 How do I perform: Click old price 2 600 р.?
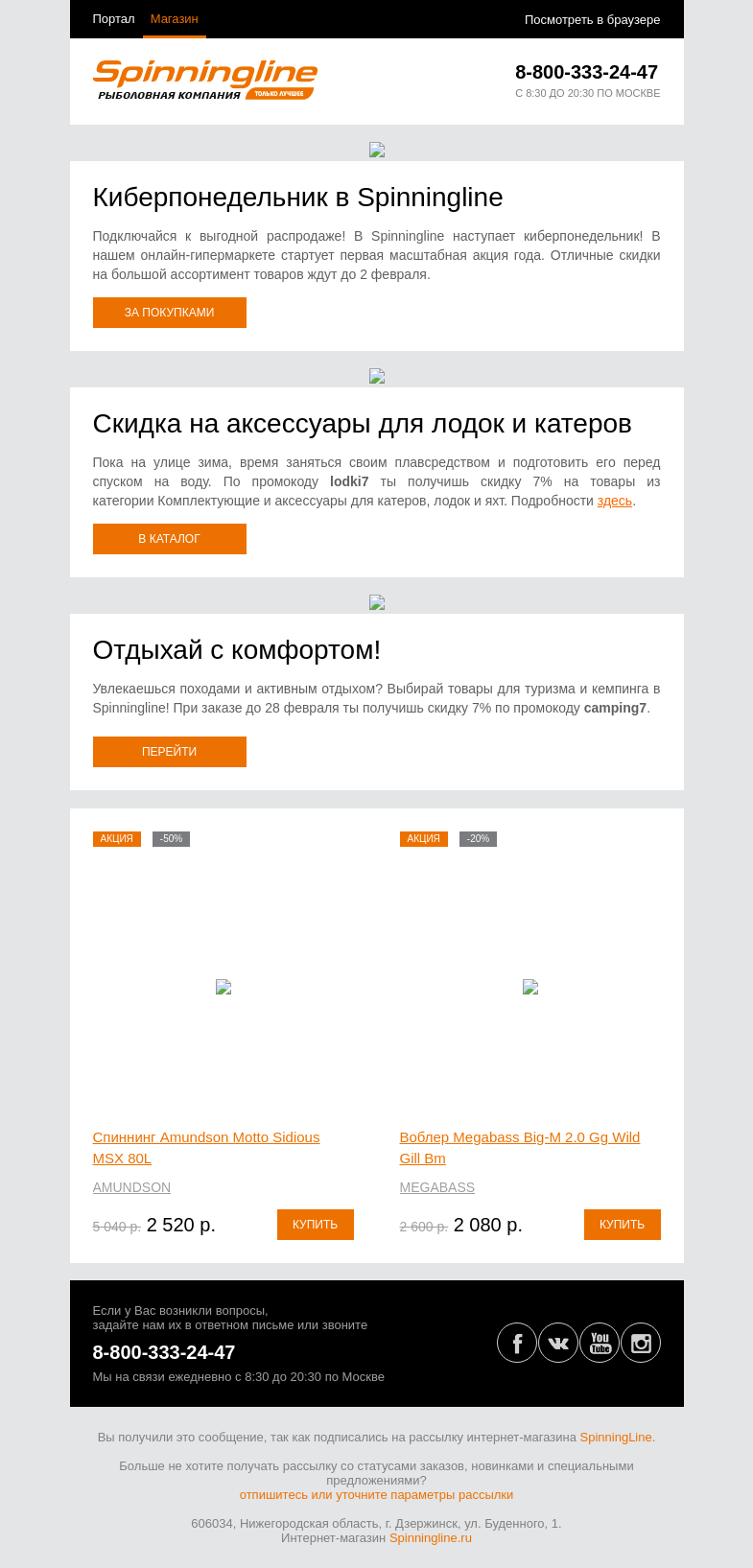[424, 1227]
